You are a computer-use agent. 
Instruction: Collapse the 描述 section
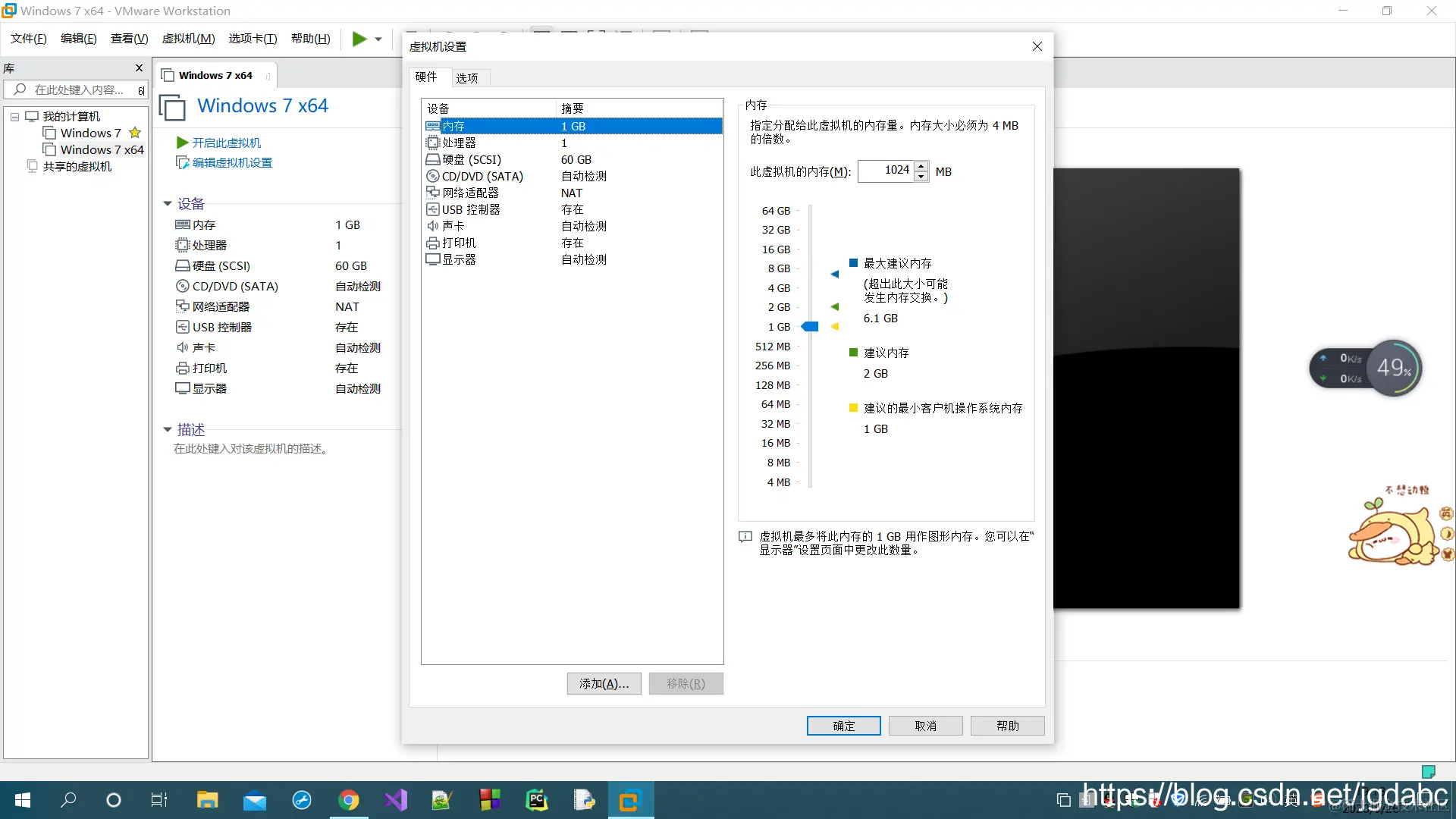click(x=168, y=429)
